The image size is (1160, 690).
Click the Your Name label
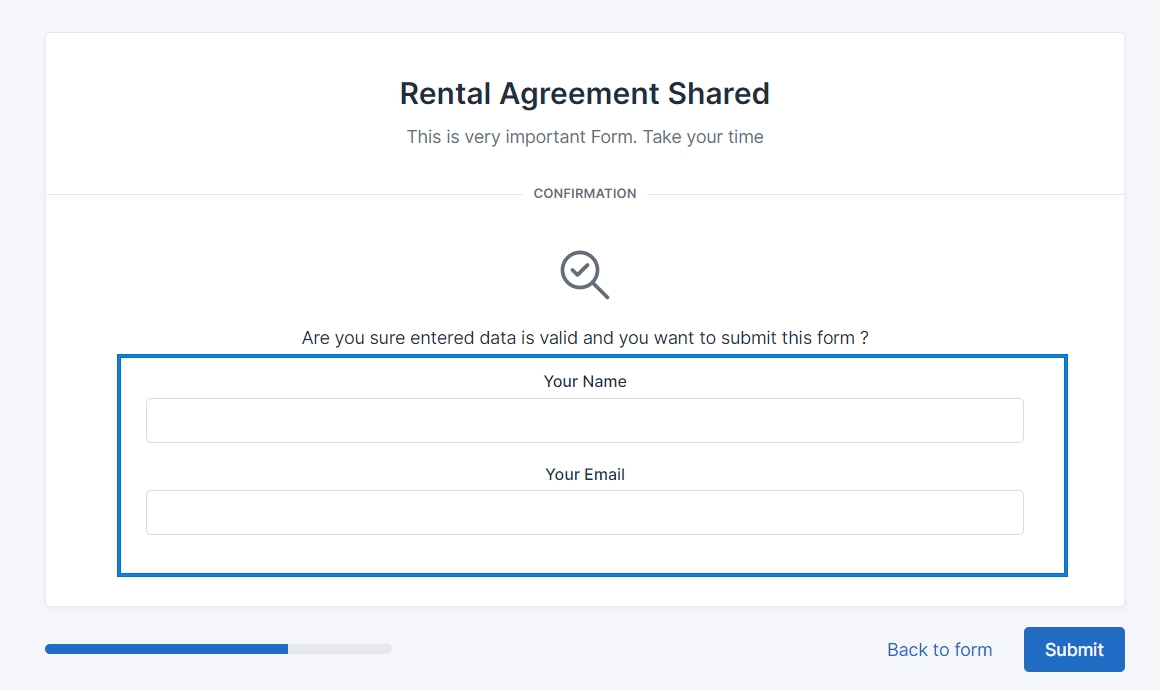click(584, 381)
